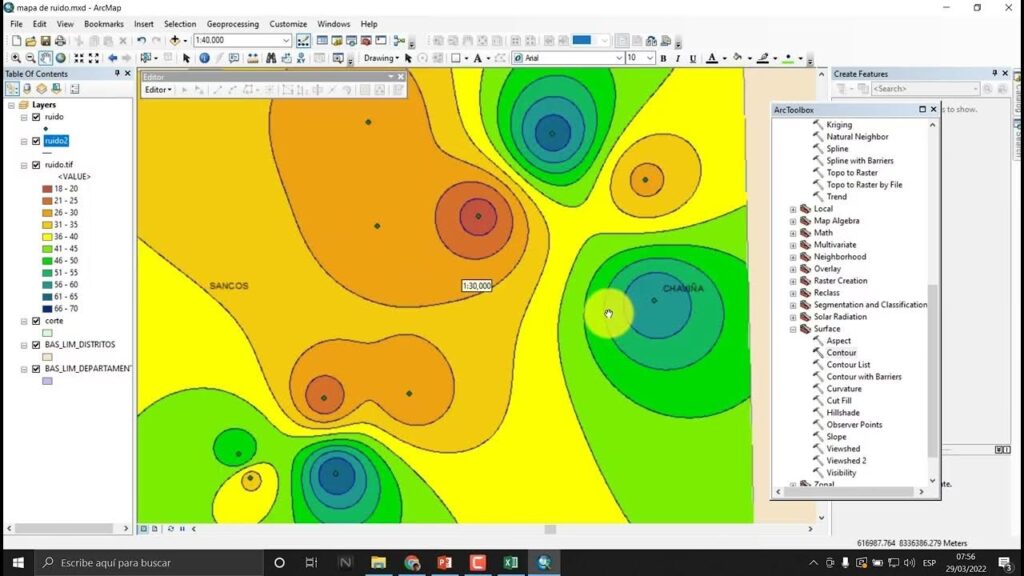
Task: Click the Full Extent globe icon
Action: [61, 58]
